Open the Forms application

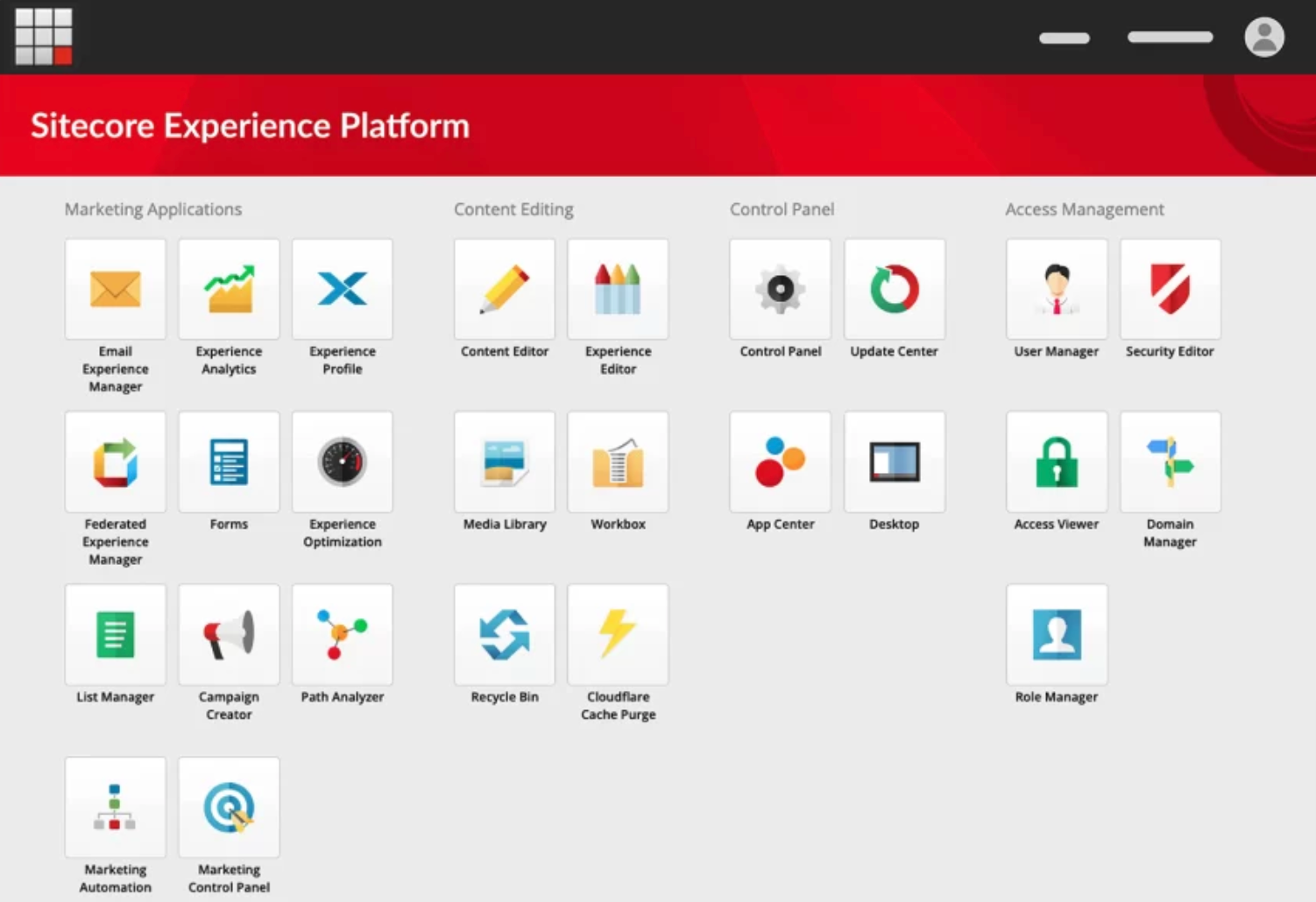(x=229, y=462)
